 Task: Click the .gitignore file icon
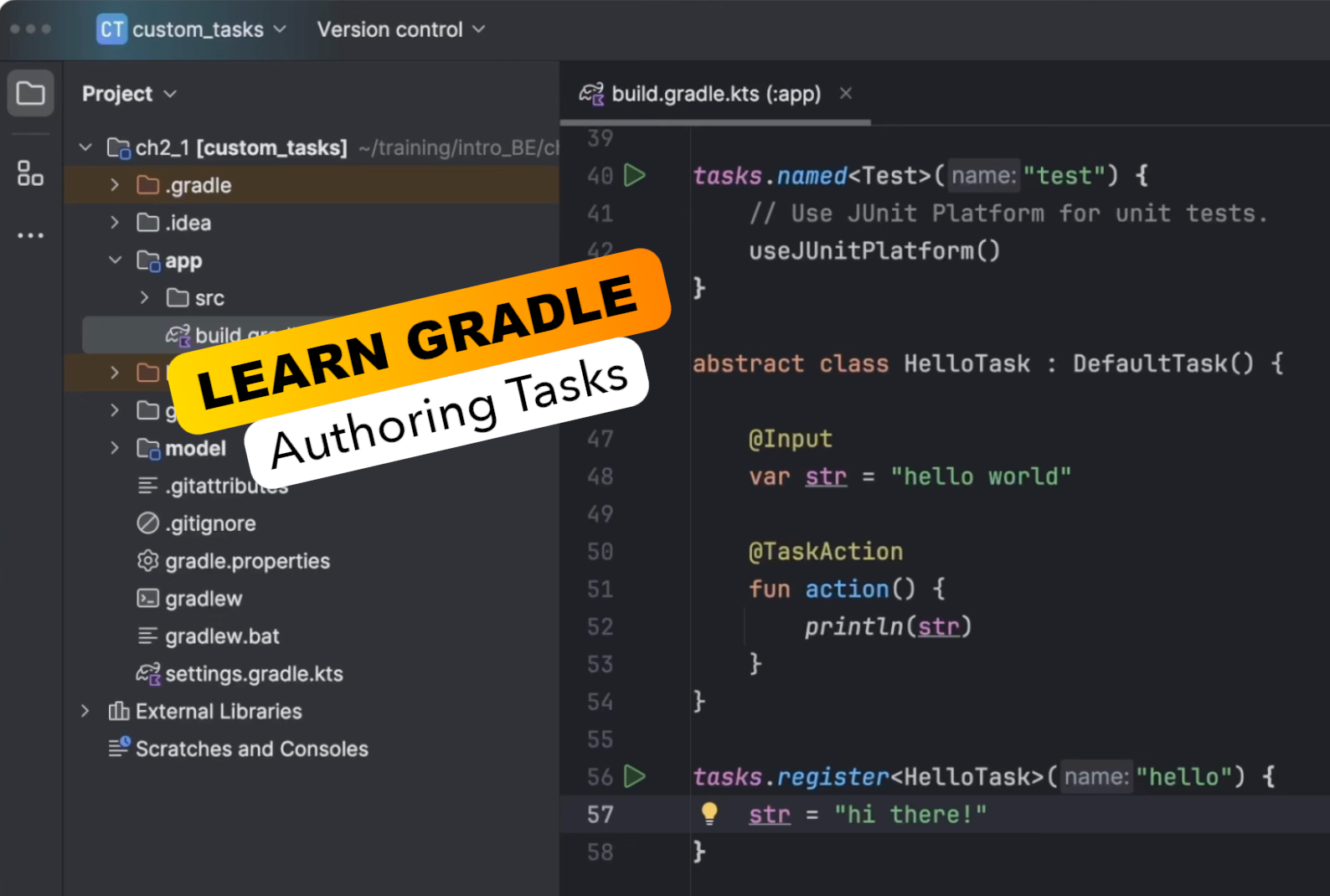(147, 523)
